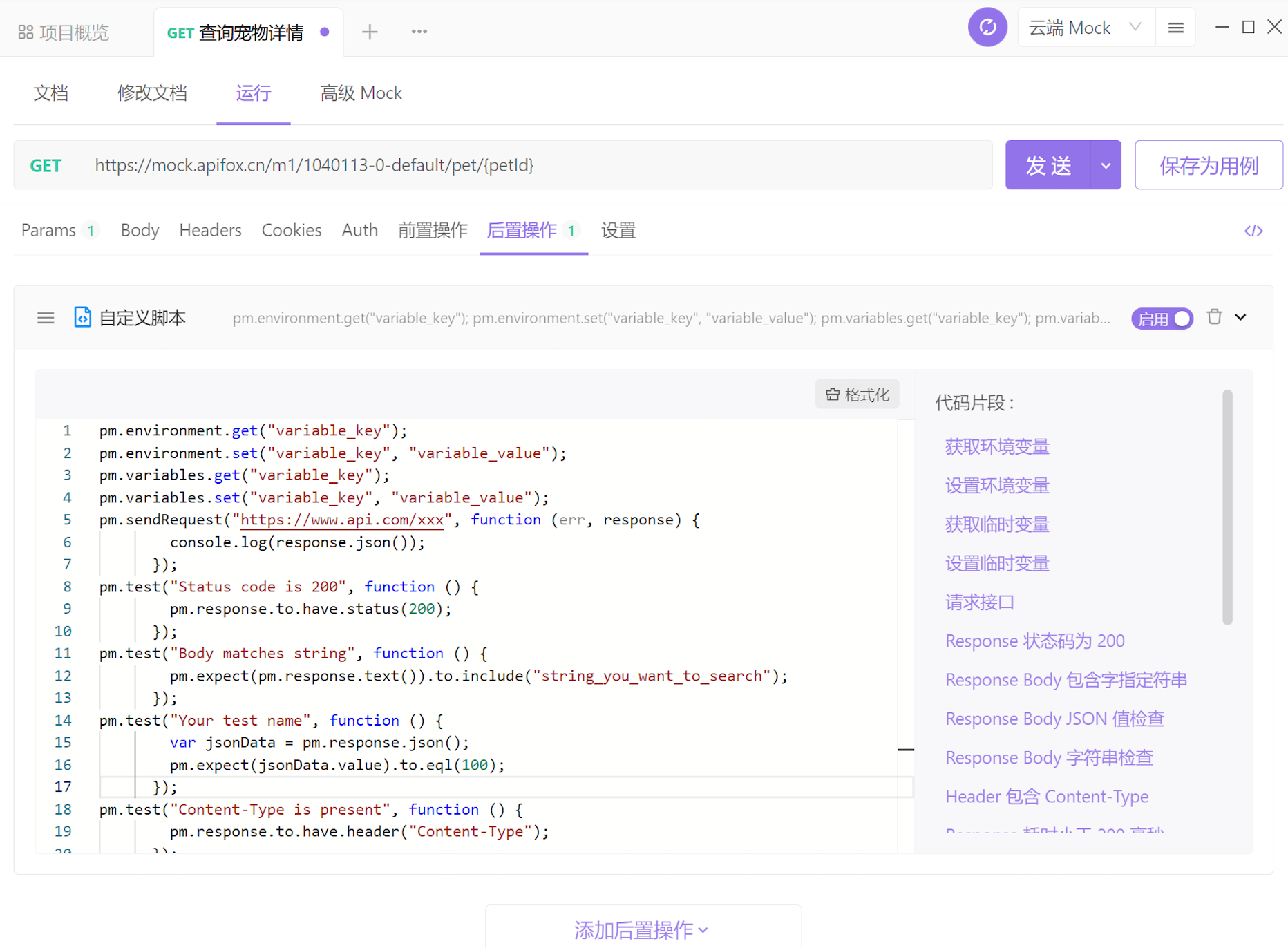Click the https://www.api.com/xxx URL in code
The image size is (1288, 948).
point(342,520)
